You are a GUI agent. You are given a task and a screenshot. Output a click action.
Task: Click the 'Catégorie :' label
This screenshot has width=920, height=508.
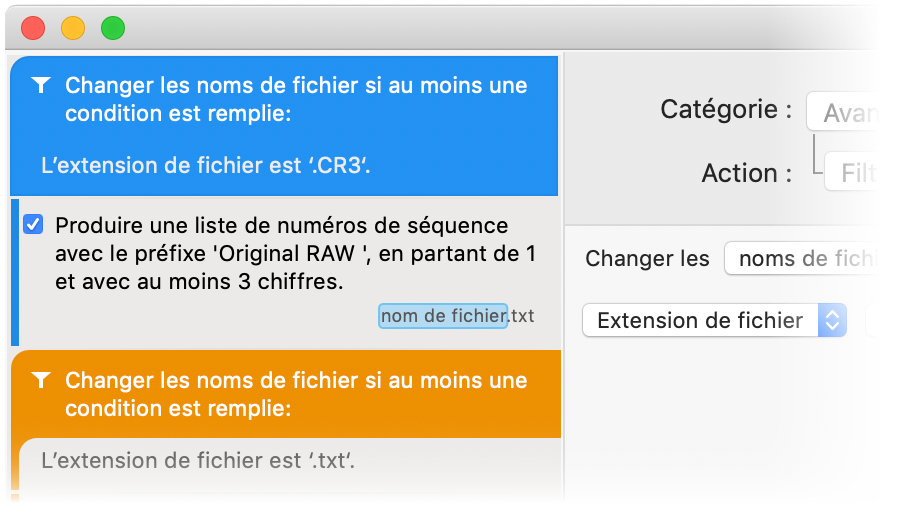tap(726, 110)
